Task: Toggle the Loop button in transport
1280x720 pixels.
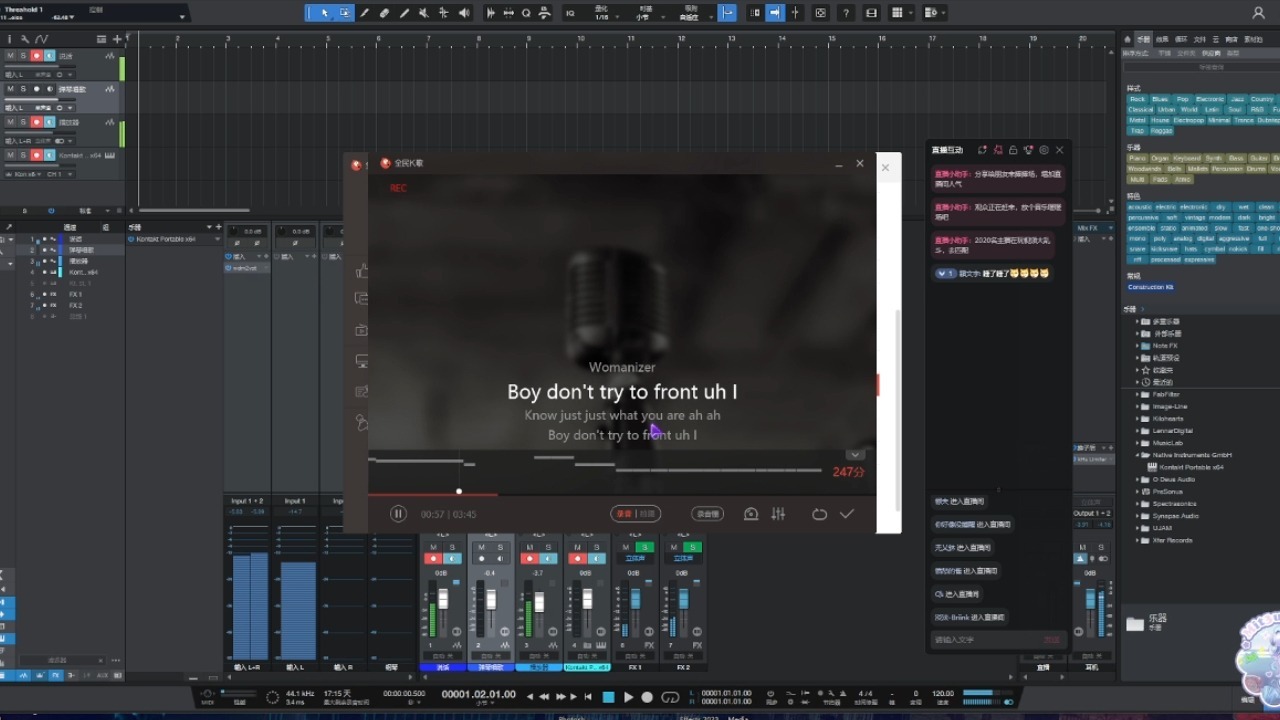Action: pos(670,697)
